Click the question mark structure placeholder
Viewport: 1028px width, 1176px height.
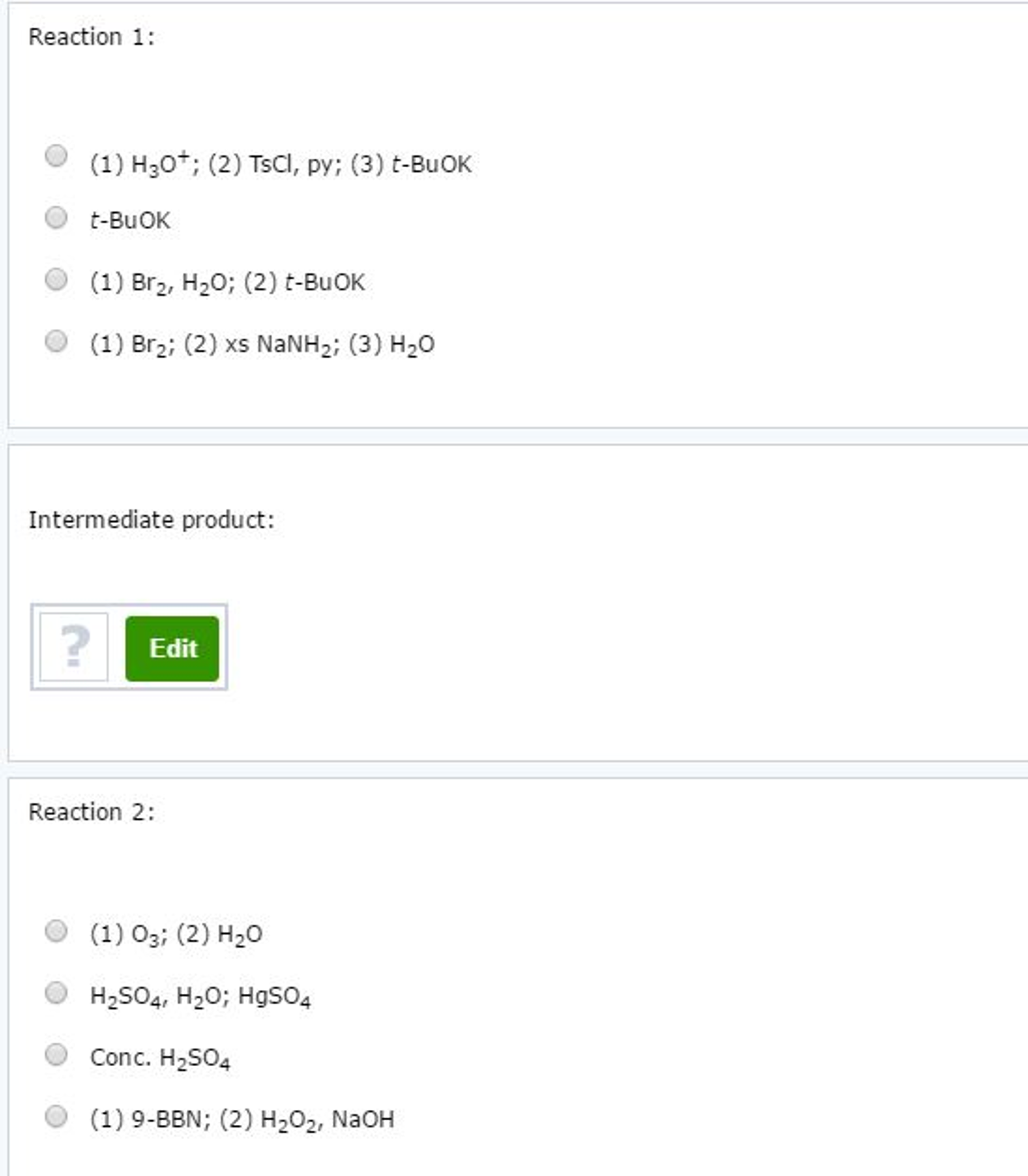74,647
